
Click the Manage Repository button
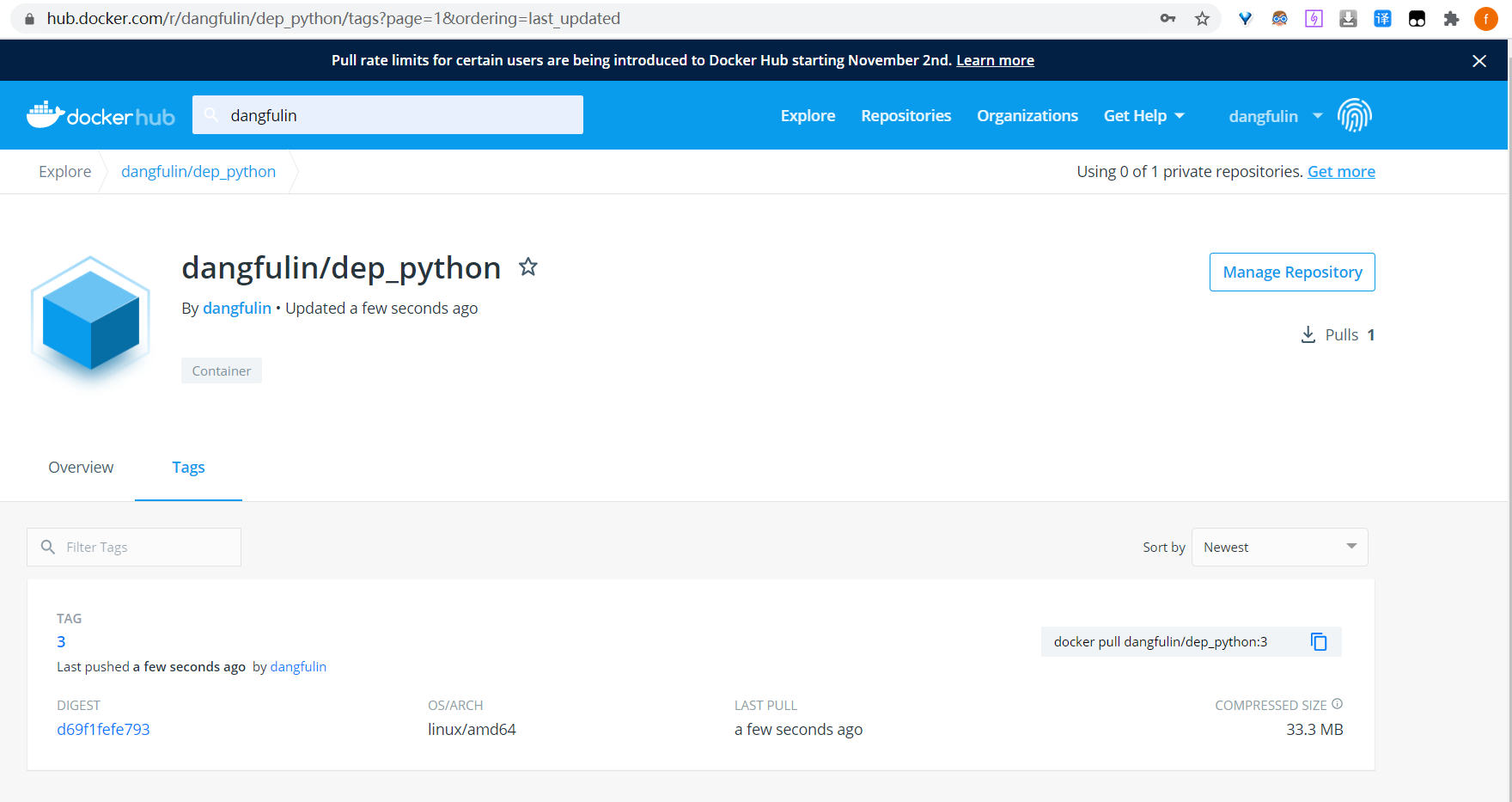[1292, 272]
